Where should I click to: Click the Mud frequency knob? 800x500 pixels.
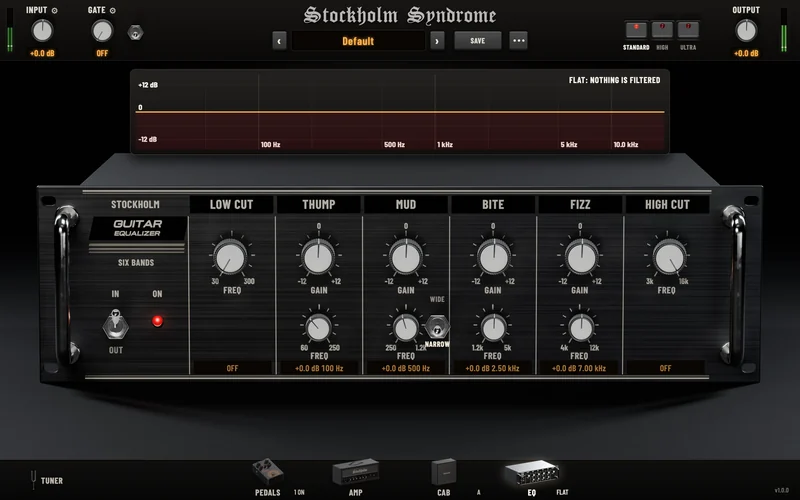pyautogui.click(x=406, y=328)
